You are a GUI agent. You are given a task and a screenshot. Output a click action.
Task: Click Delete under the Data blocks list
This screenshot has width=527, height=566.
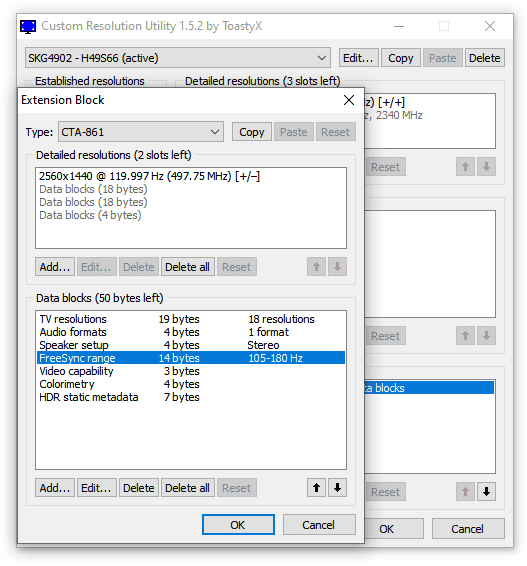[139, 488]
